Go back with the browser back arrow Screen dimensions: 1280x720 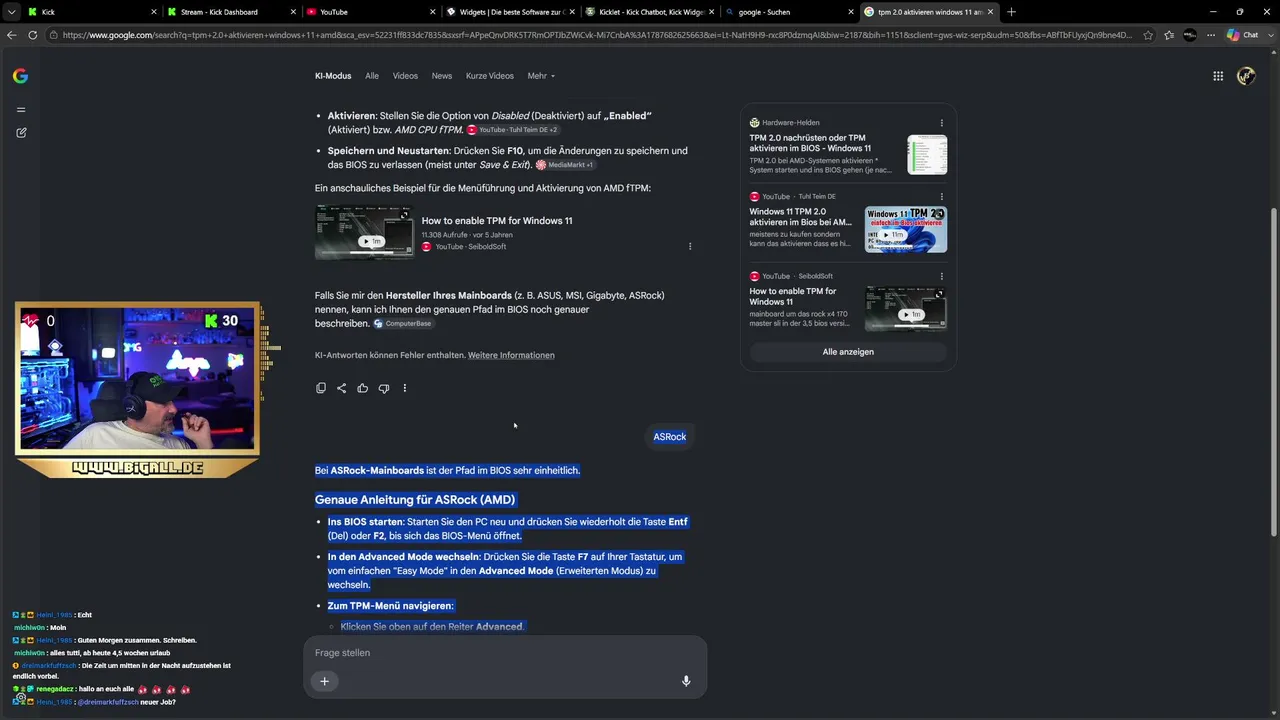point(12,35)
